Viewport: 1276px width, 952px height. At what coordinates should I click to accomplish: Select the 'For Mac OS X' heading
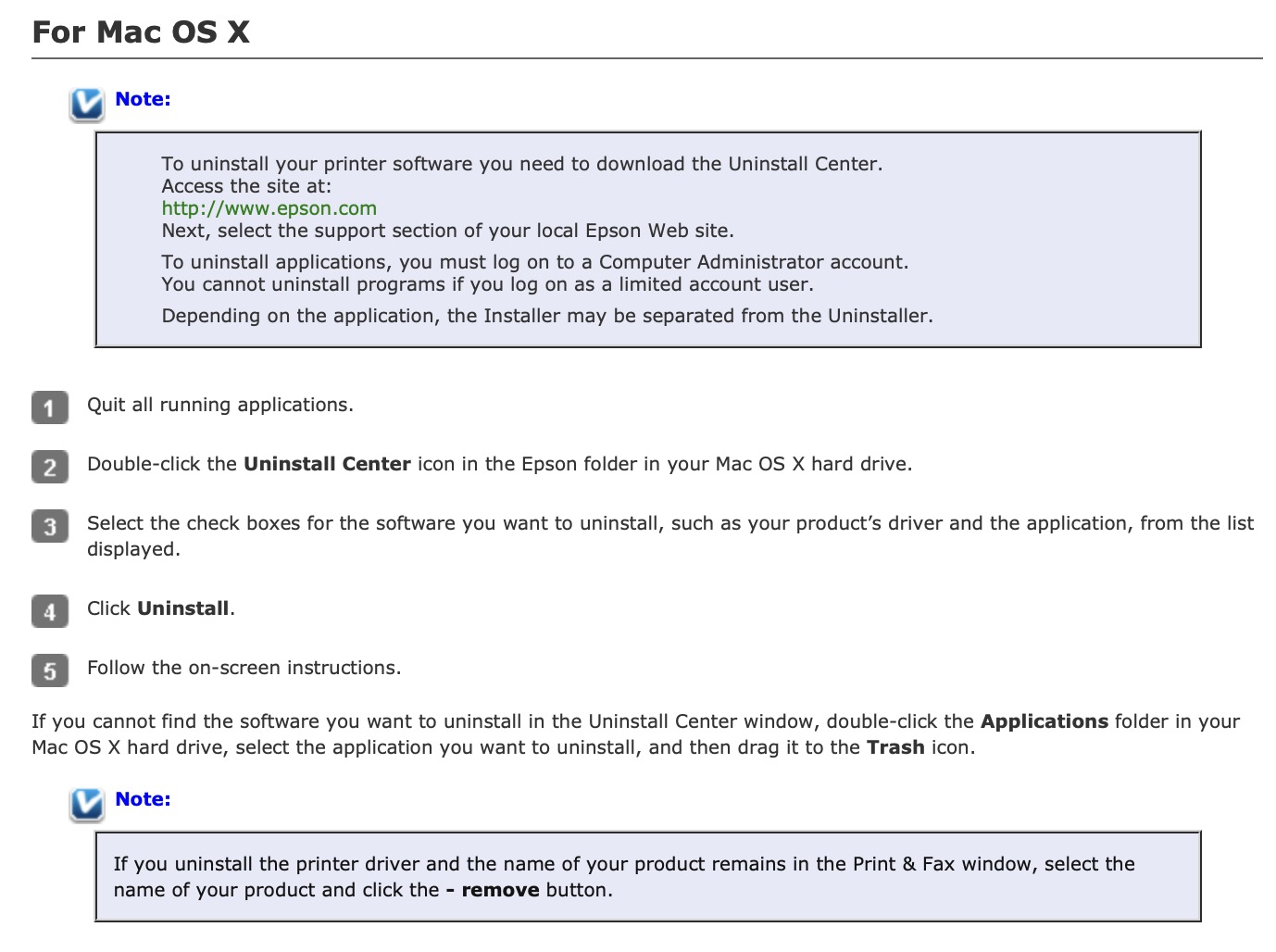[141, 32]
